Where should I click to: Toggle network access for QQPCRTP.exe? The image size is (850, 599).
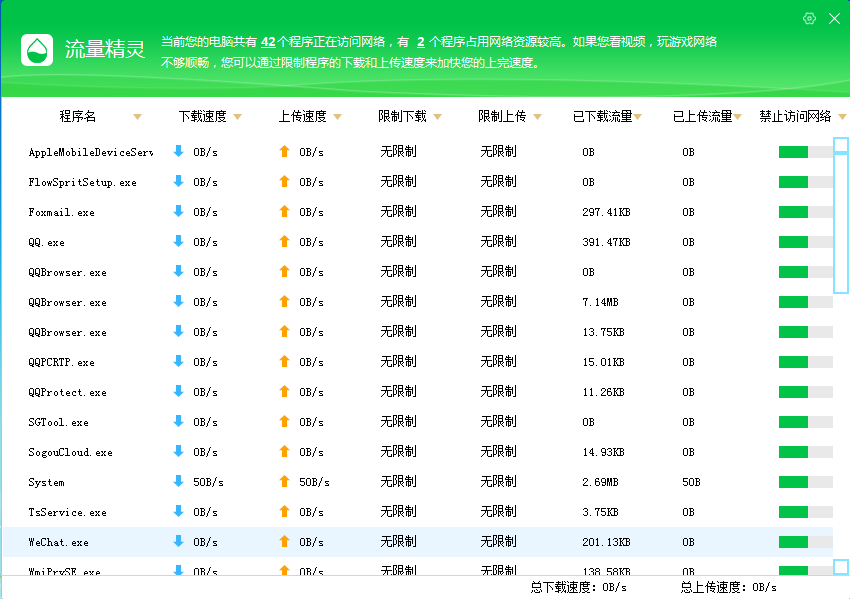[x=806, y=362]
